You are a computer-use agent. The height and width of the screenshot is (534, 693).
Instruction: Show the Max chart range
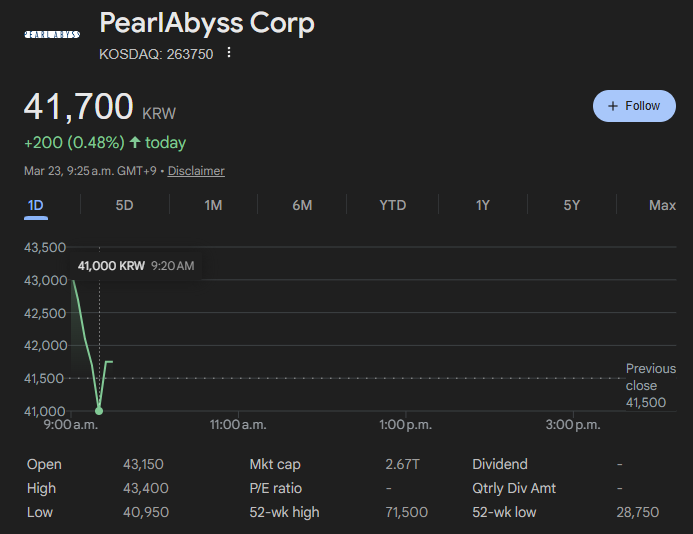click(662, 205)
